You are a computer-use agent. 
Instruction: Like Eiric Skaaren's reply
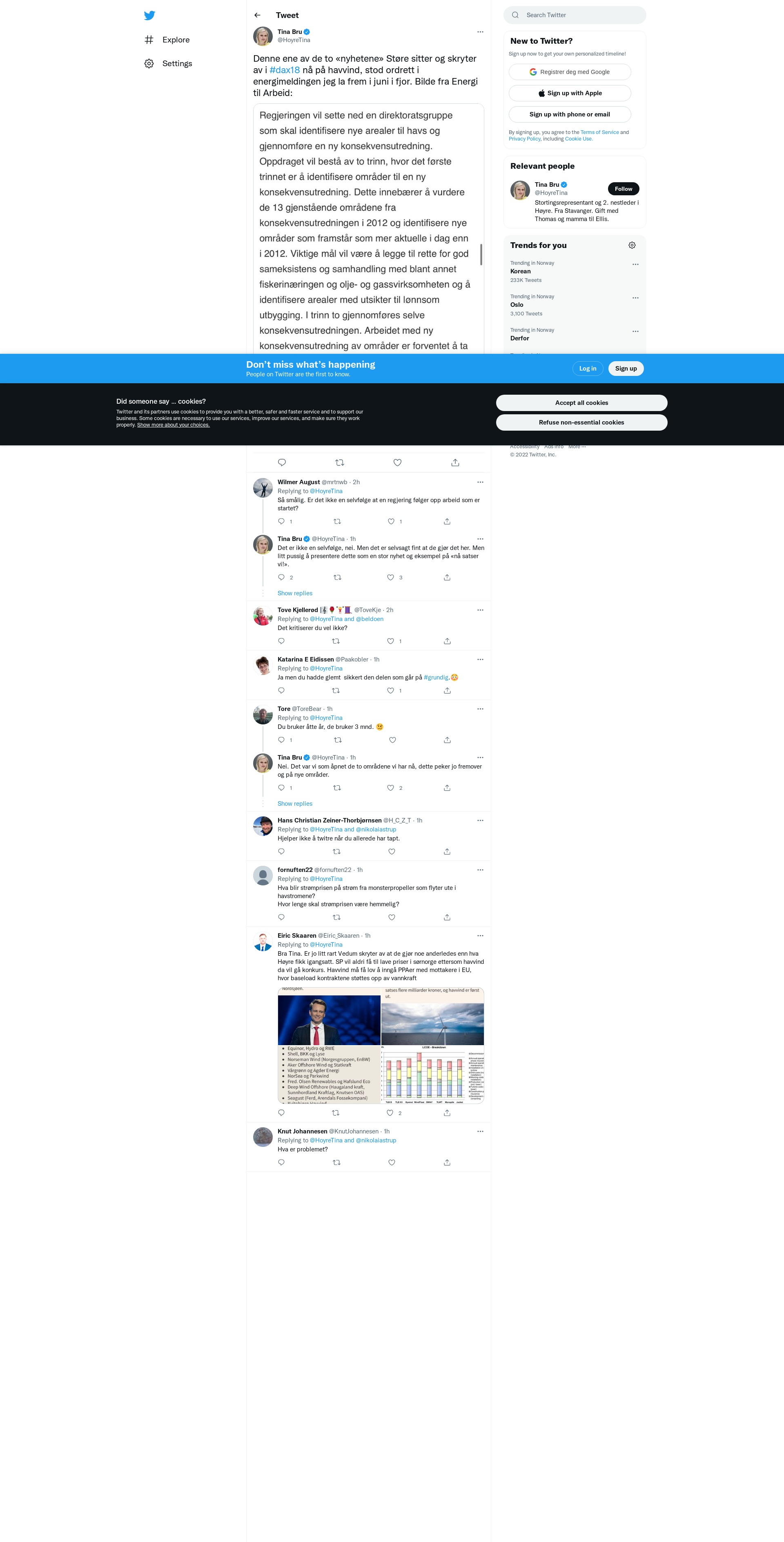[390, 1113]
